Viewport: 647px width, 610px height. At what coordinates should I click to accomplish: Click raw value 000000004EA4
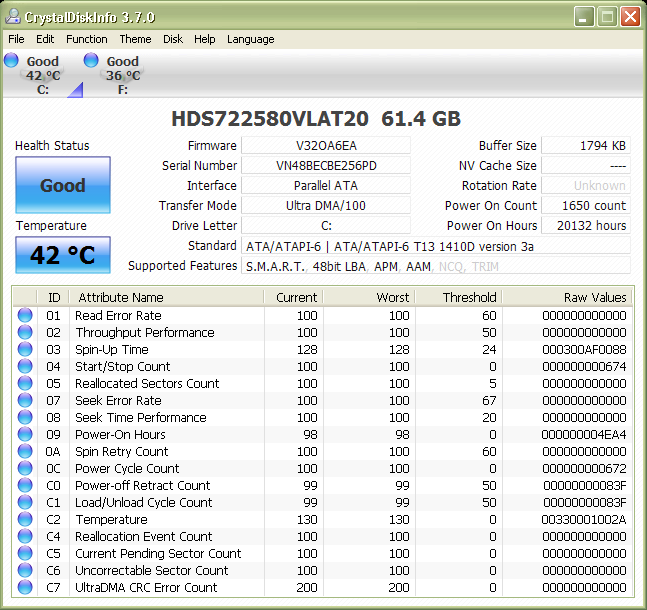[584, 435]
